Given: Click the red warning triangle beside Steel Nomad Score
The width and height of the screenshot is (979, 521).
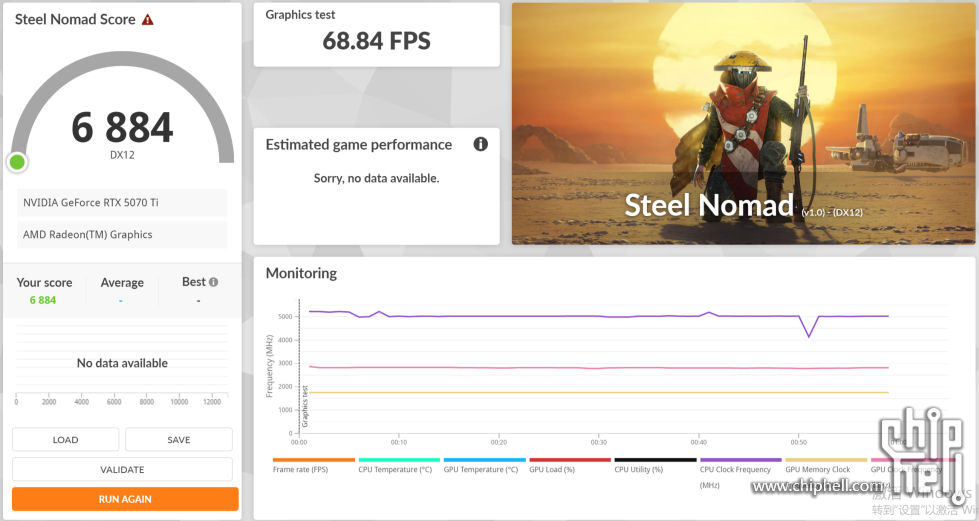Looking at the screenshot, I should click(148, 20).
